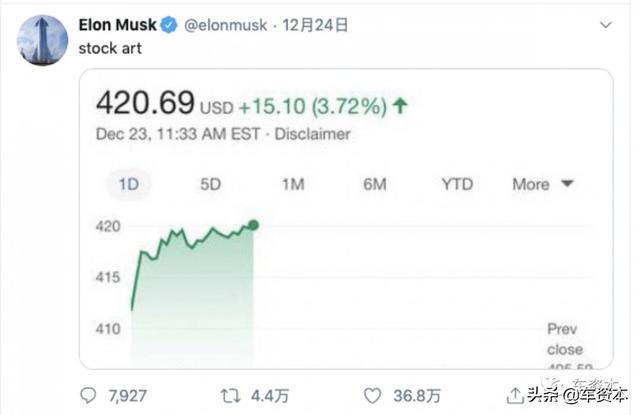
Task: Click the reply speech bubble icon
Action: pyautogui.click(x=88, y=395)
